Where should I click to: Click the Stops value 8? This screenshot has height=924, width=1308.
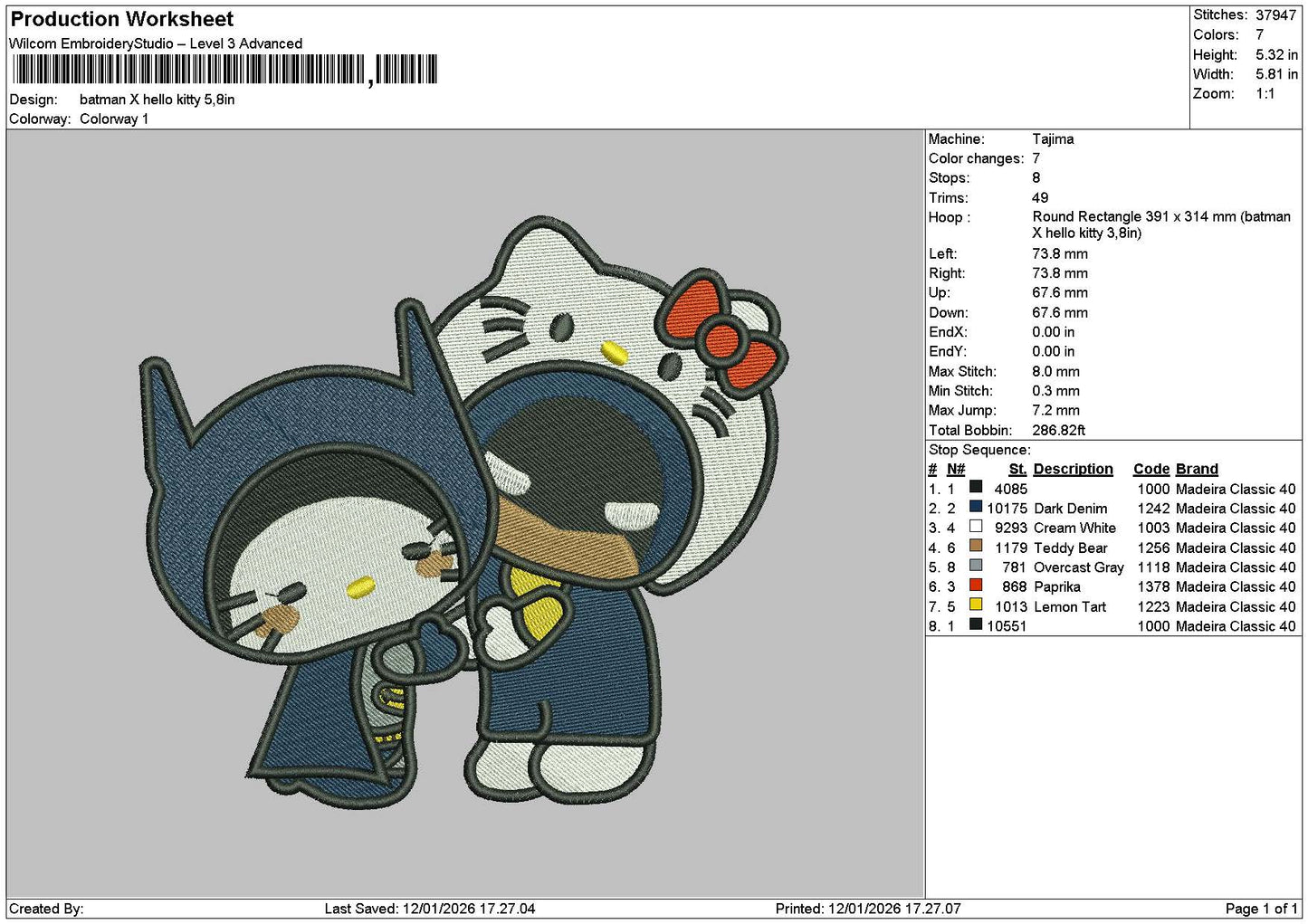pos(1036,178)
